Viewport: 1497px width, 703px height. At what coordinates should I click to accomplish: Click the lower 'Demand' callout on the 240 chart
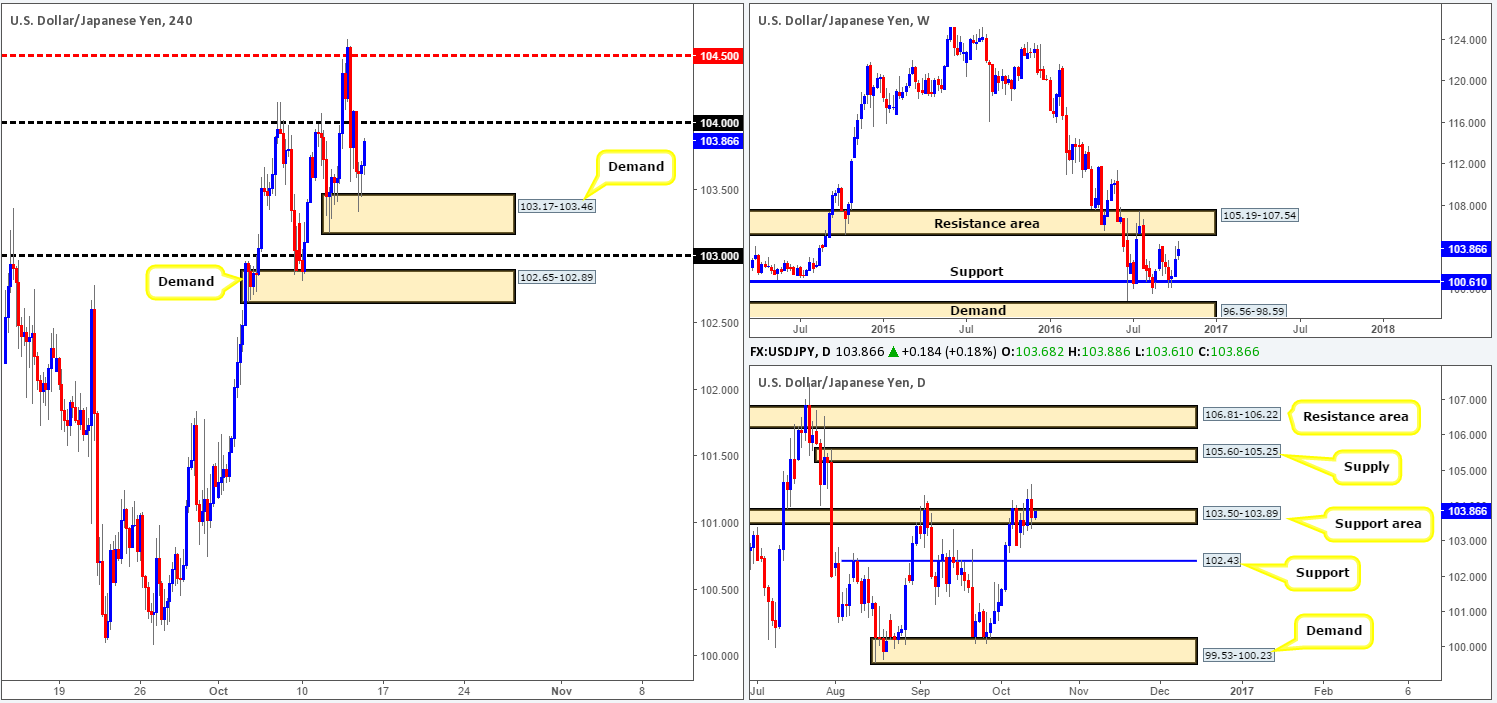click(x=186, y=282)
